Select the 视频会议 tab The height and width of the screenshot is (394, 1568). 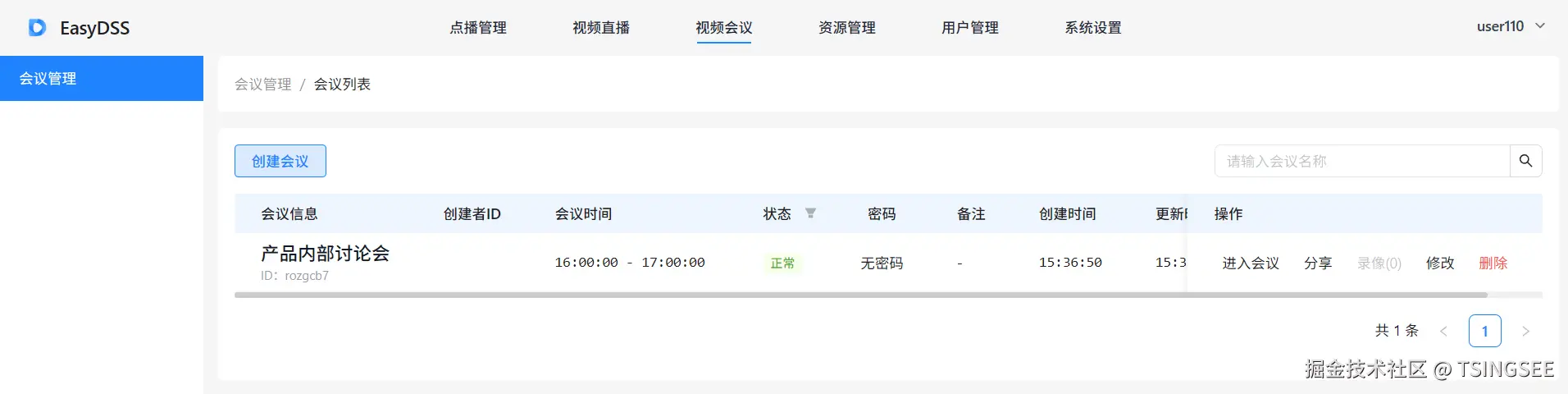coord(724,28)
